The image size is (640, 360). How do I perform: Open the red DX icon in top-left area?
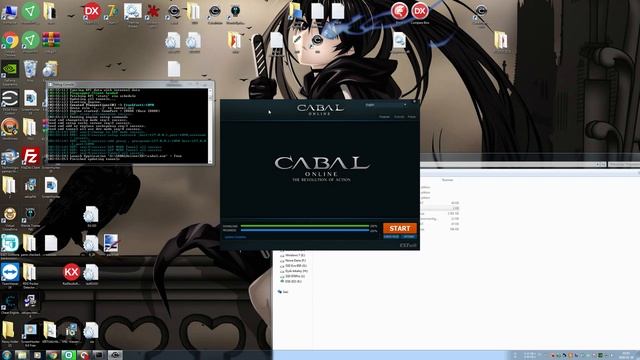coord(91,12)
